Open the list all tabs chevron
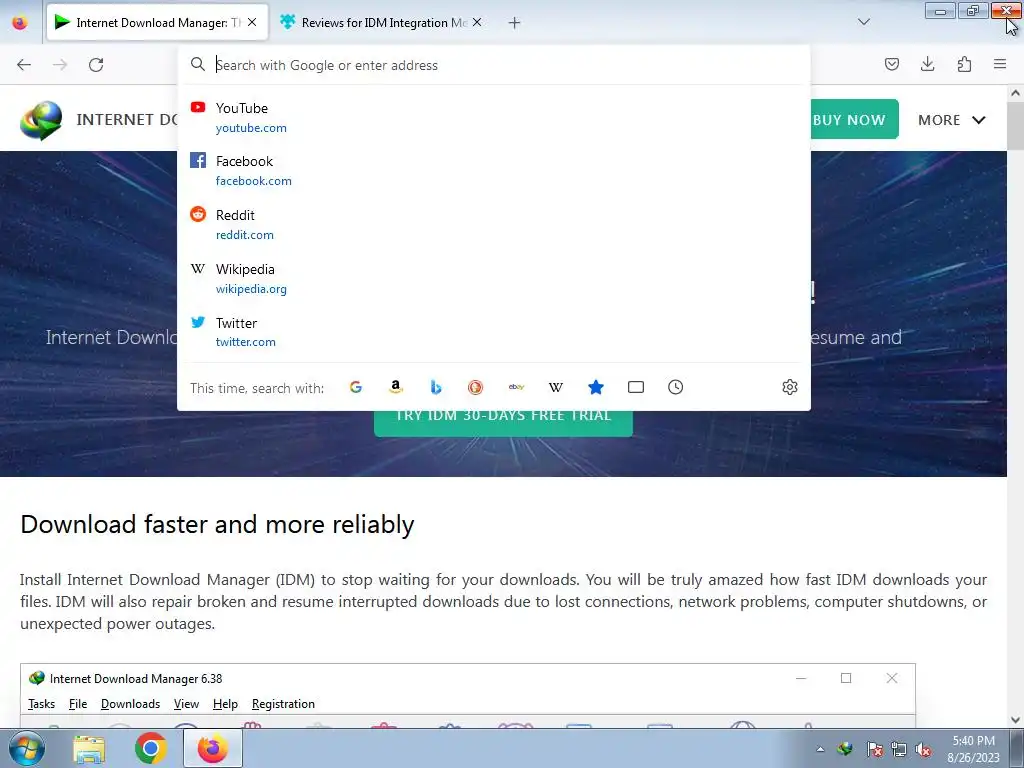 pyautogui.click(x=864, y=22)
